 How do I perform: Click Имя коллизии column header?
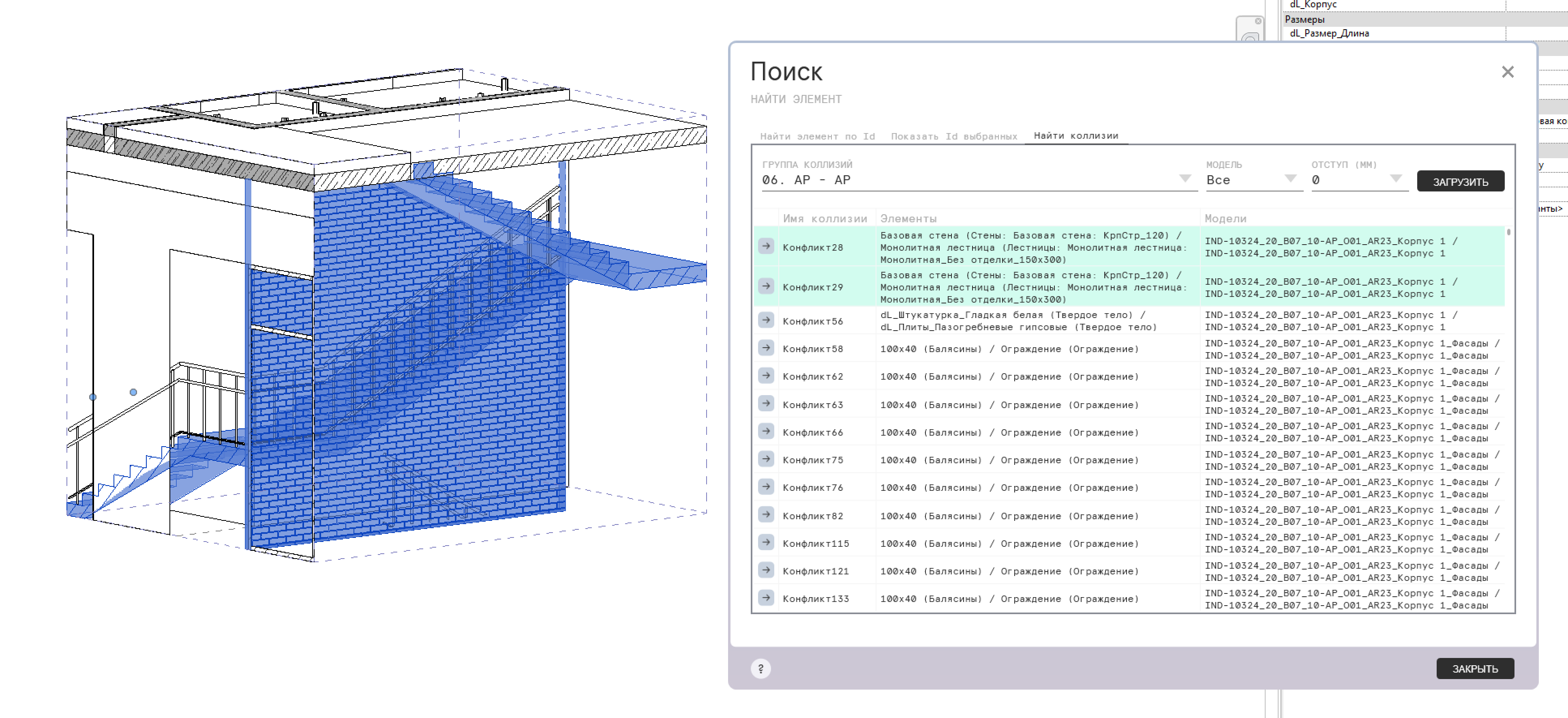click(825, 219)
